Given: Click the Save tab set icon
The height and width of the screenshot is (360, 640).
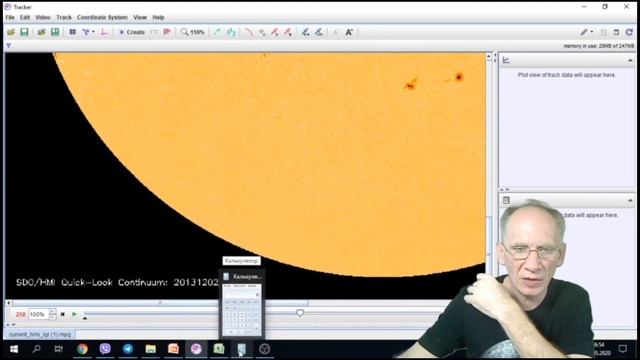Looking at the screenshot, I should 55,32.
